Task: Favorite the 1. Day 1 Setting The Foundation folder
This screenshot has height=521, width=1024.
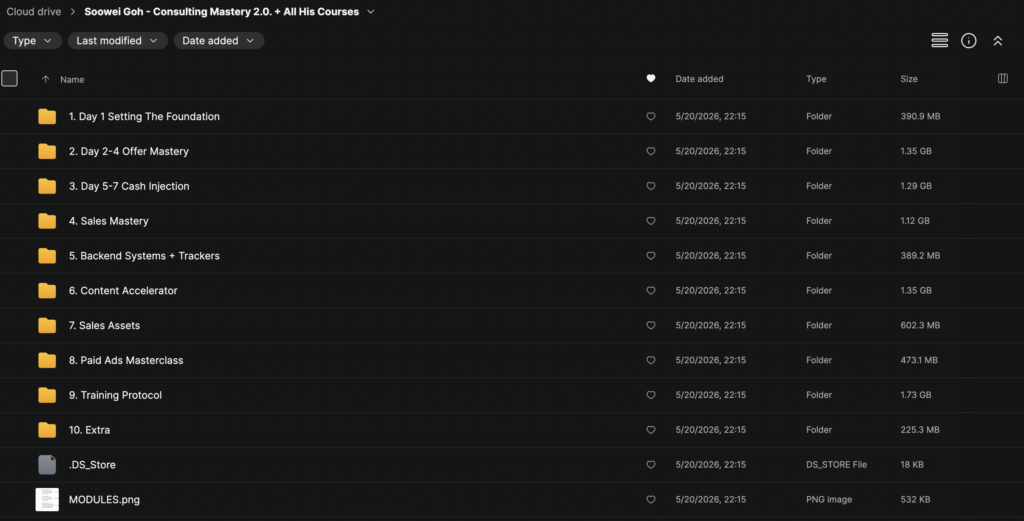Action: tap(650, 116)
